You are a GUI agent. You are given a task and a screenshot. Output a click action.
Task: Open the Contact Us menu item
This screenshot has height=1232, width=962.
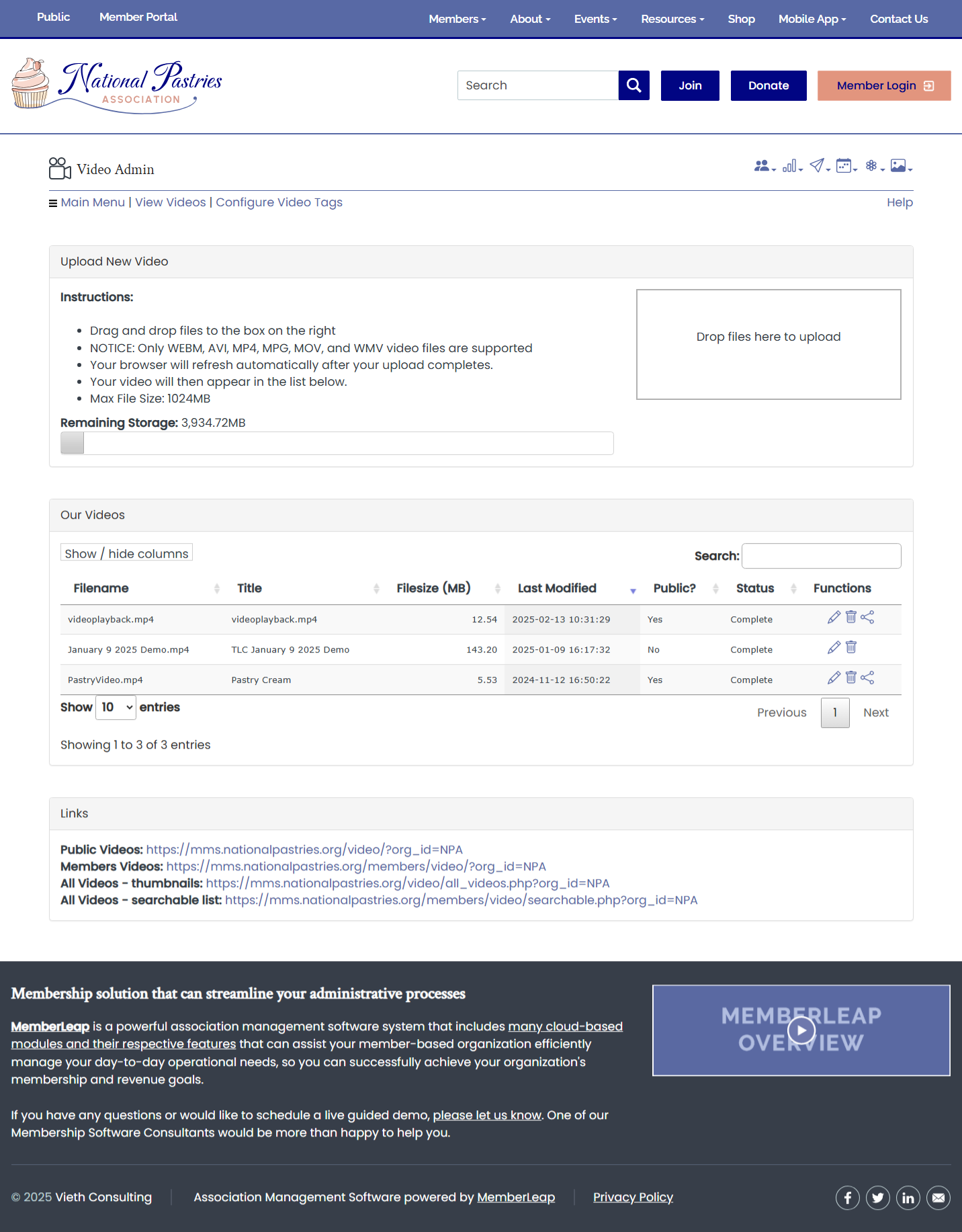pyautogui.click(x=899, y=19)
